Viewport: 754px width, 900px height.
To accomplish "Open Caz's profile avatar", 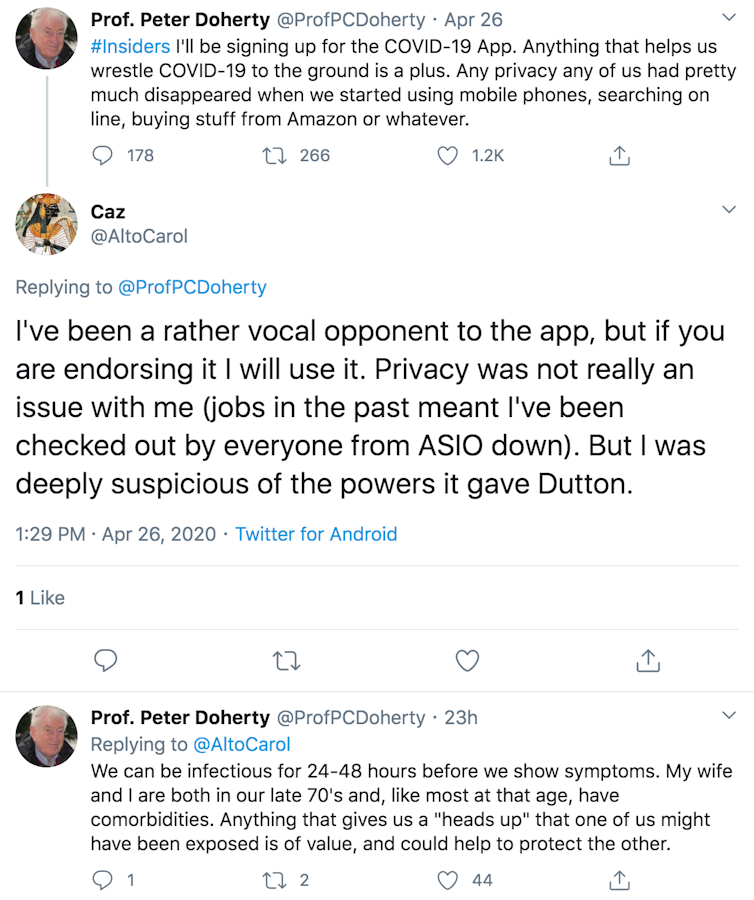I will coord(46,224).
